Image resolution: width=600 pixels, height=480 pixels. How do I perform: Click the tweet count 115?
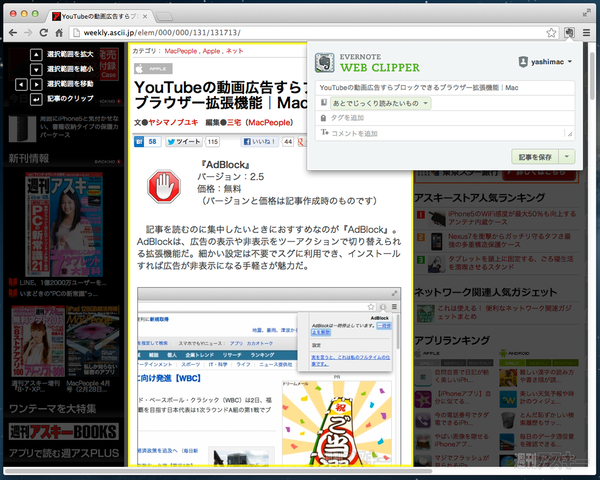[213, 142]
